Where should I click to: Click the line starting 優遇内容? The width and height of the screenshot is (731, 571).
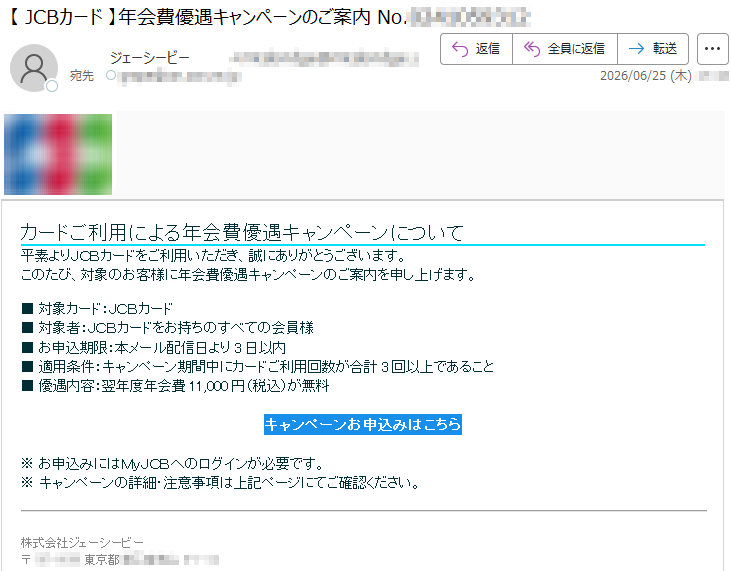175,386
